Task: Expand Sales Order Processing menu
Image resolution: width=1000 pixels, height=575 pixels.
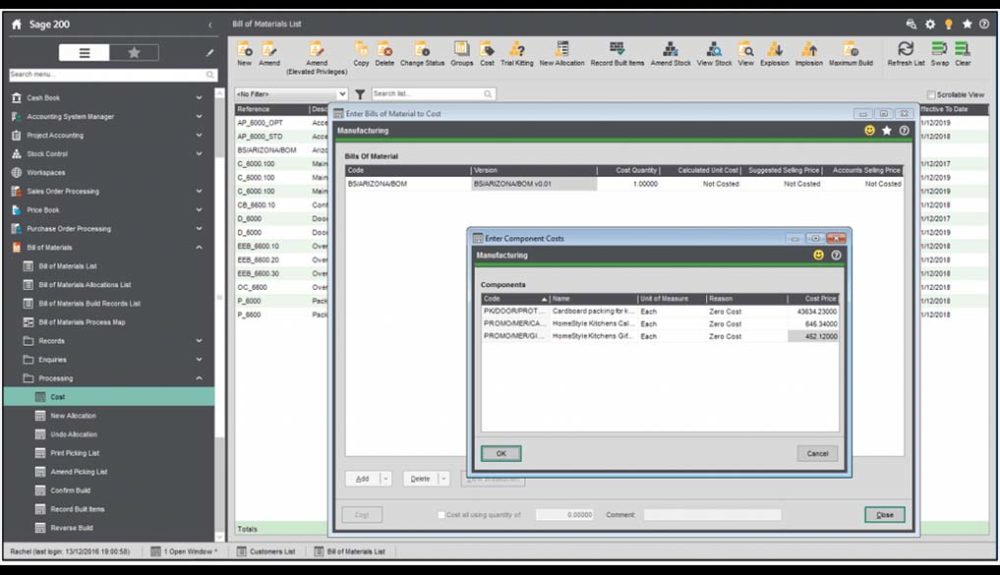Action: 199,191
